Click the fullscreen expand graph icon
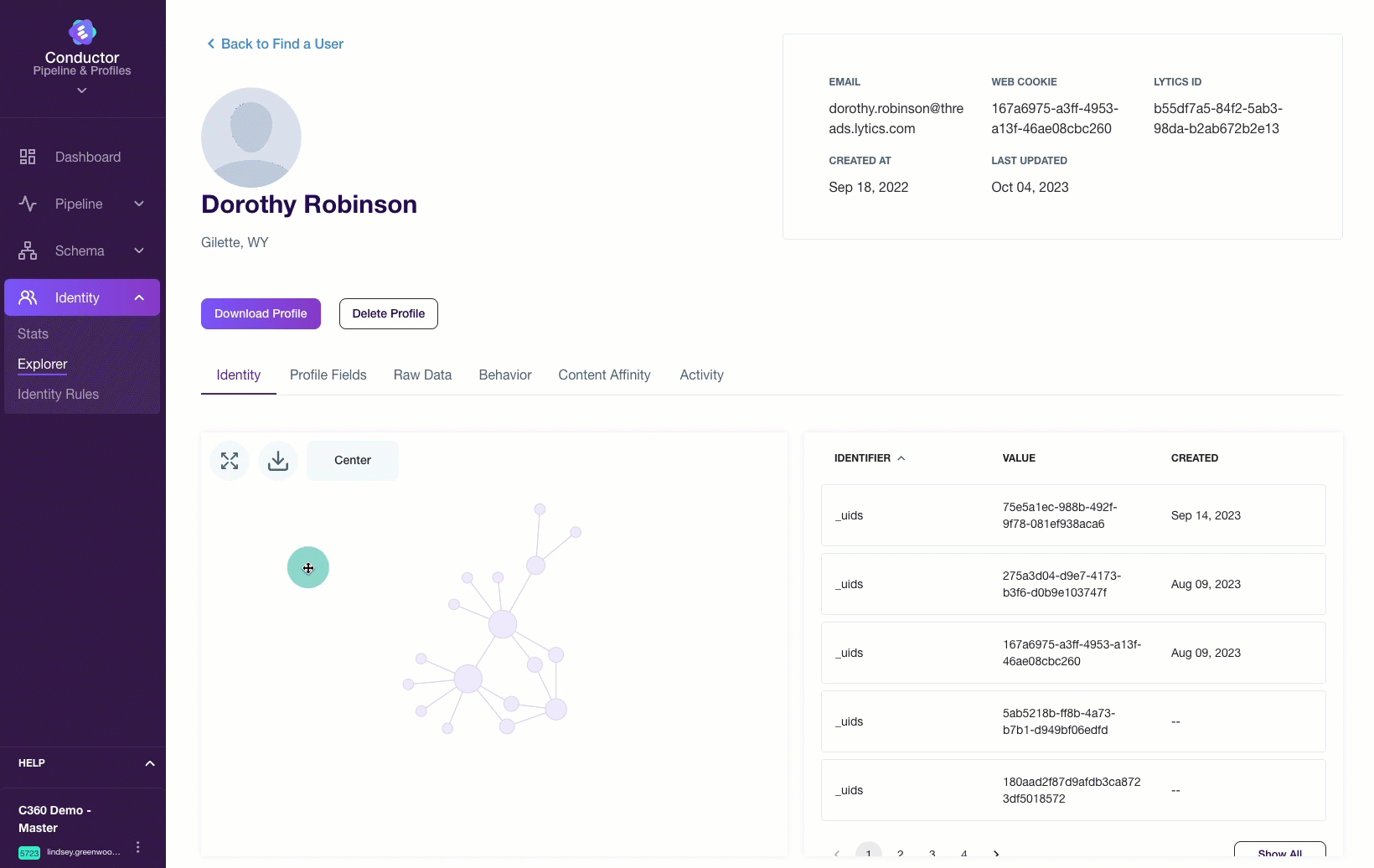Screen dimensions: 1374x868 click(x=230, y=461)
